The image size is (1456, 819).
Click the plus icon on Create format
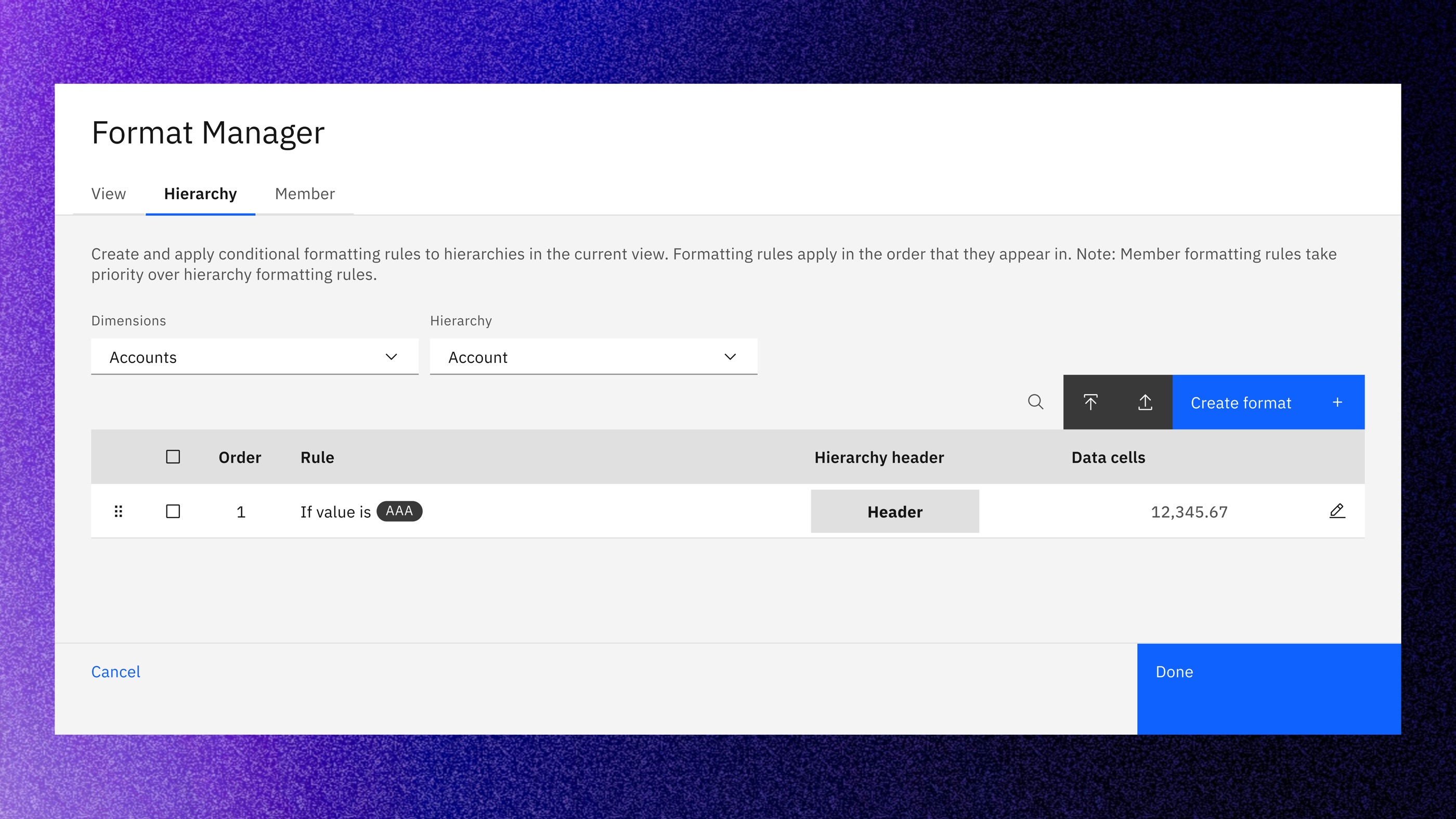click(1337, 402)
